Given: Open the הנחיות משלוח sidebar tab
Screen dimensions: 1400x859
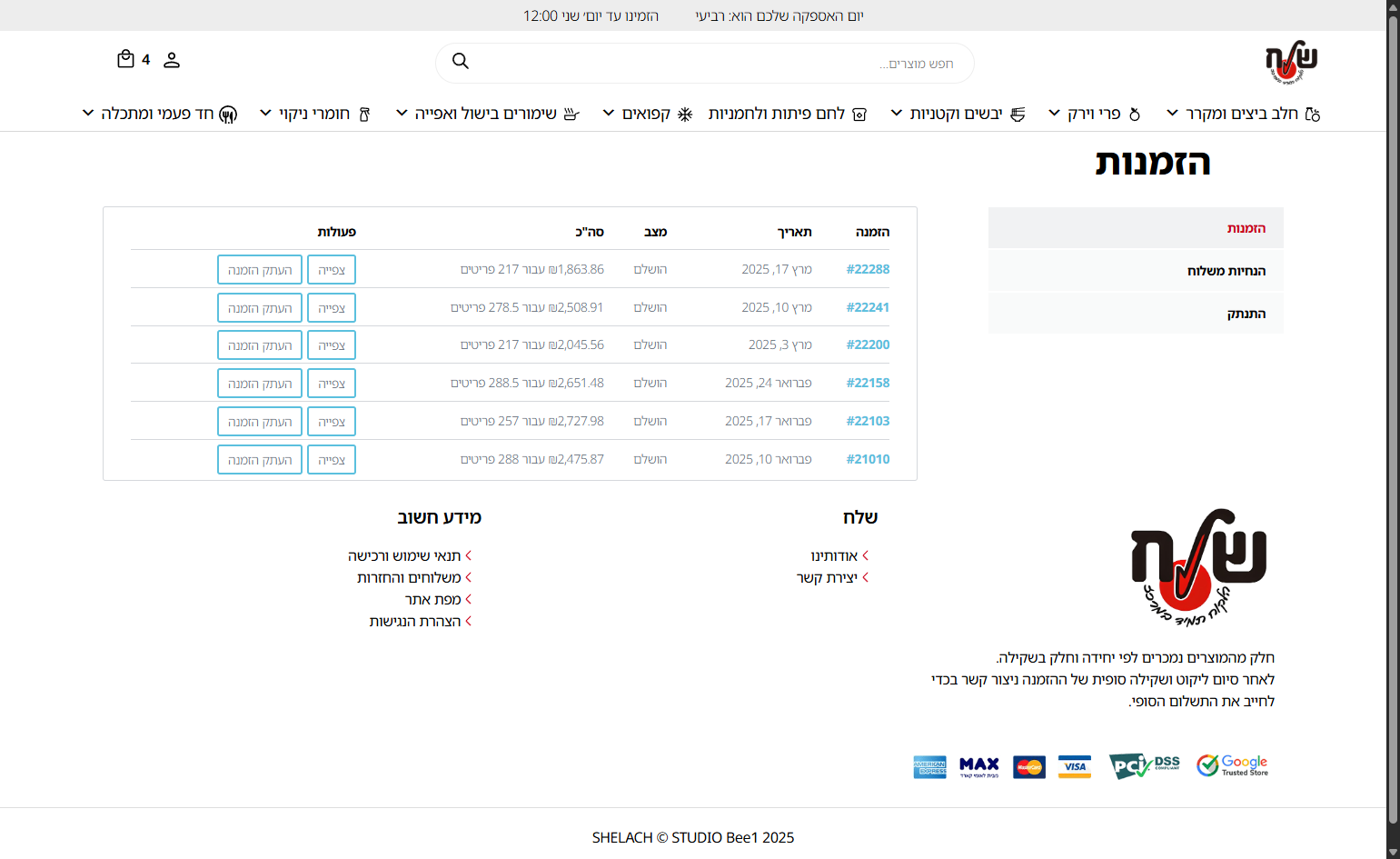Looking at the screenshot, I should [1136, 271].
